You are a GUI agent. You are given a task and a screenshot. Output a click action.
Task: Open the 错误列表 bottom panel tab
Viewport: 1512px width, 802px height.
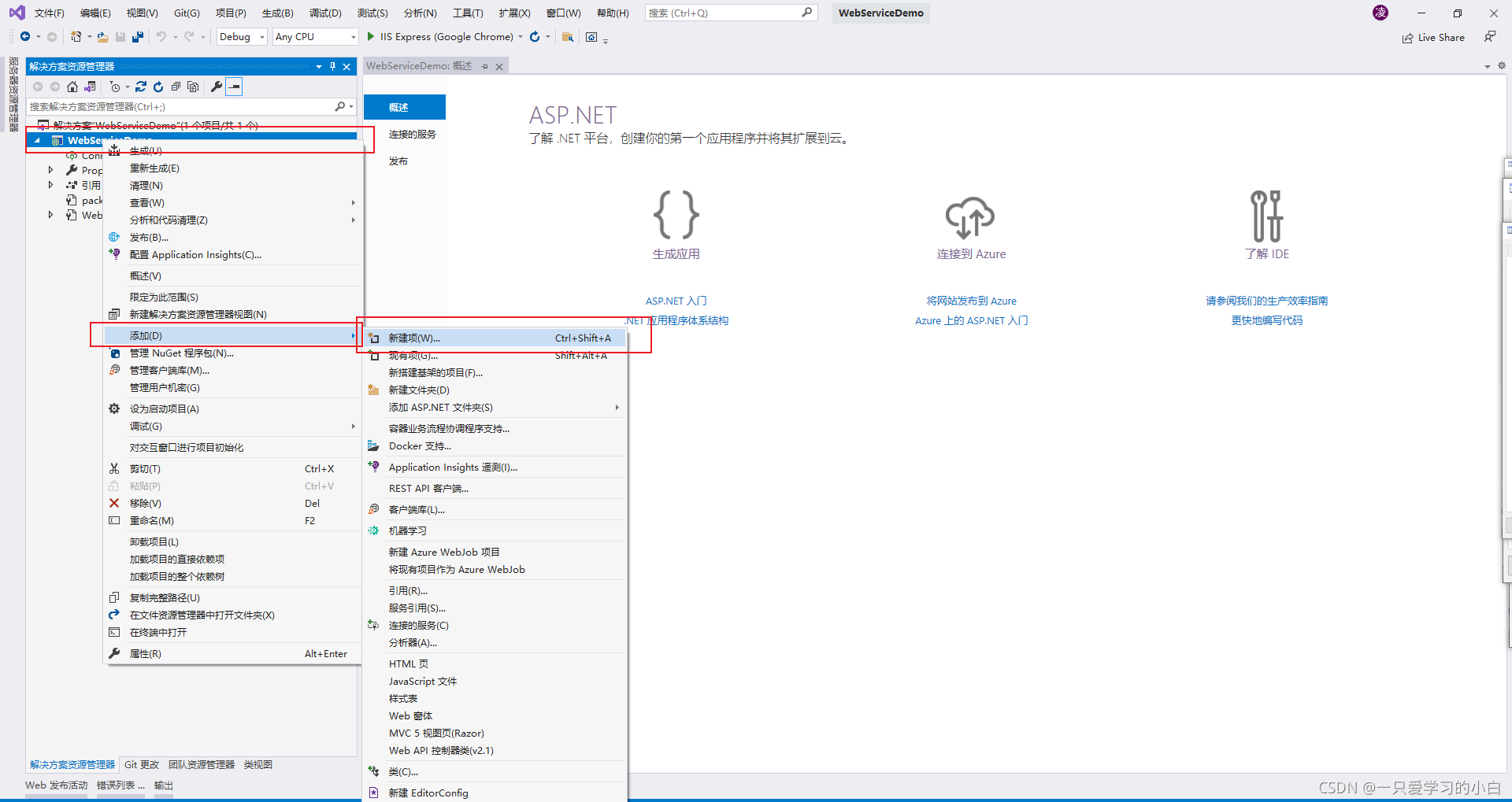120,785
